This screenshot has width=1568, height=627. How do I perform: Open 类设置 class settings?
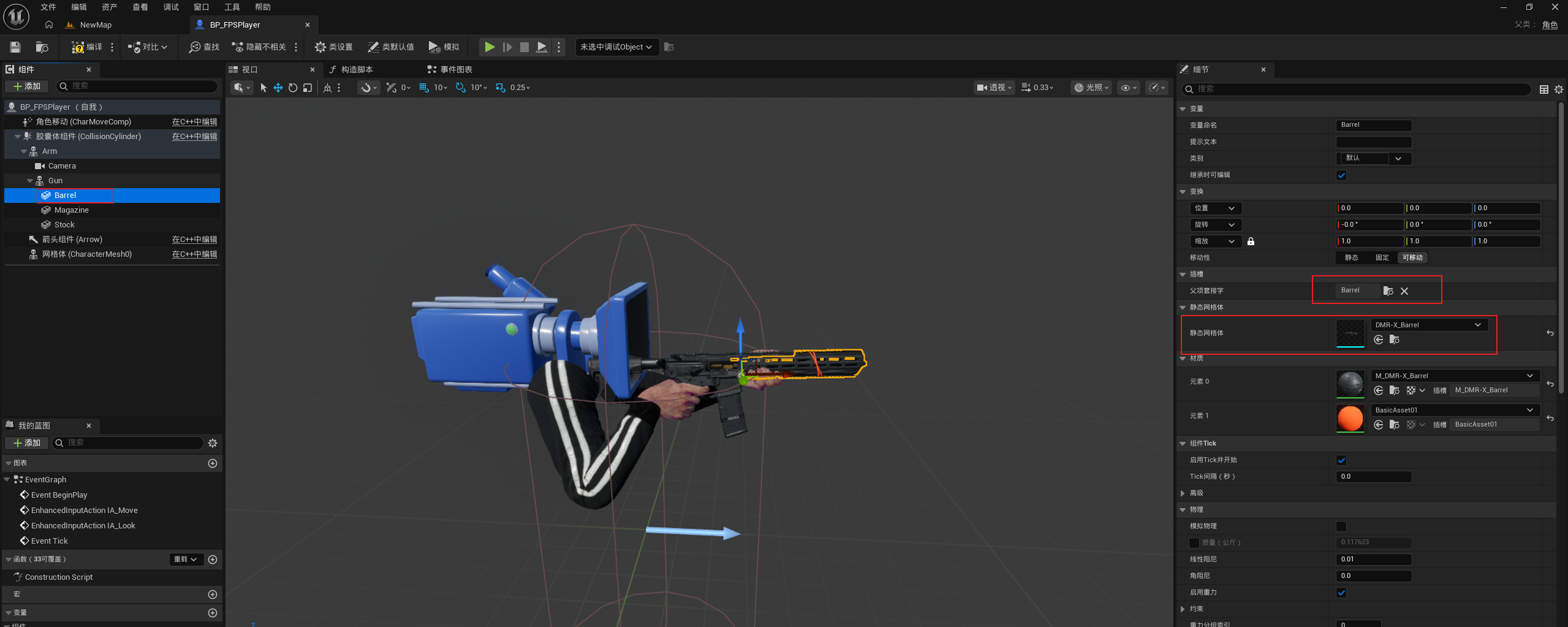[333, 47]
